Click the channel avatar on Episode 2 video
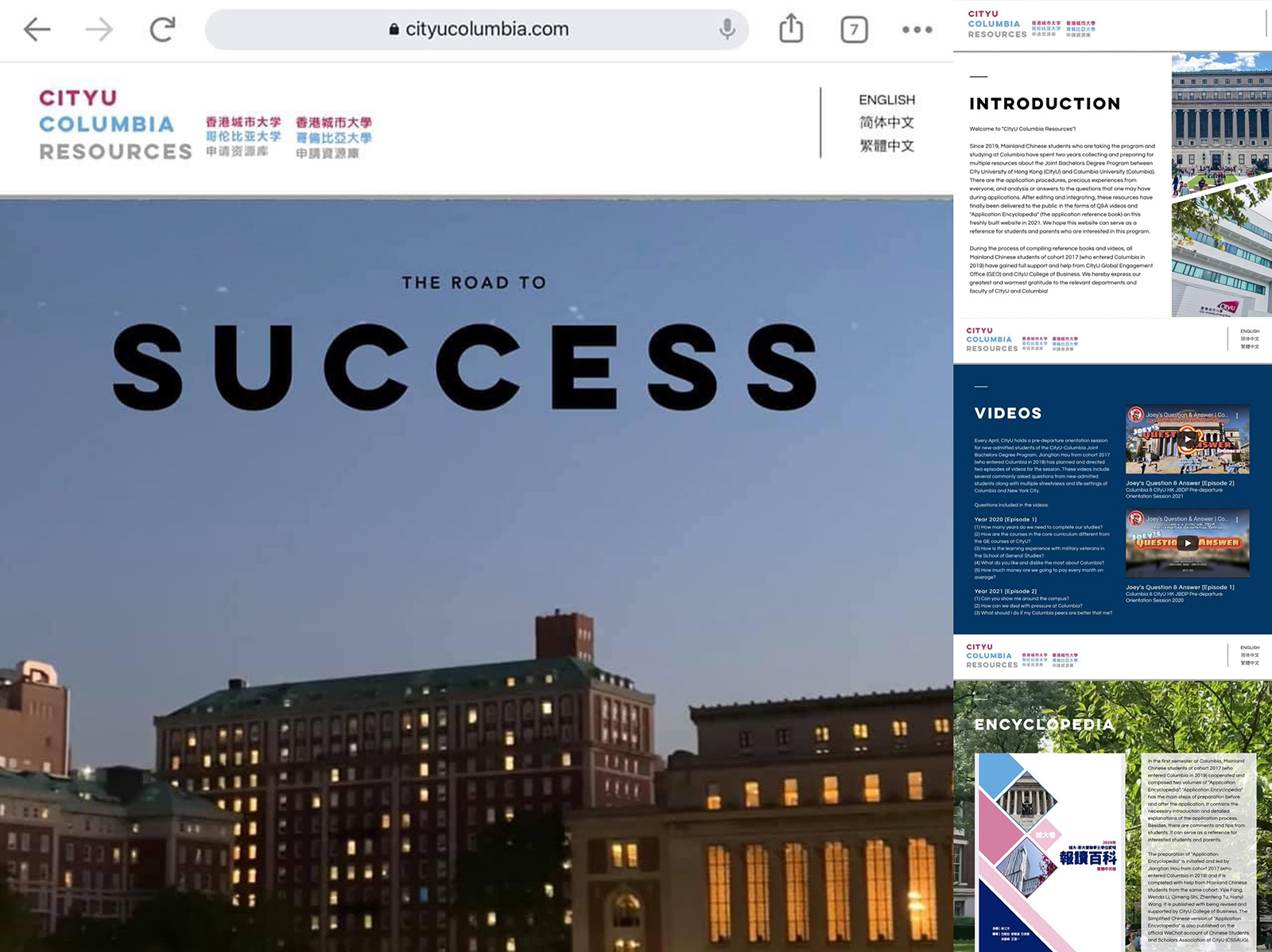1272x952 pixels. click(x=1136, y=415)
